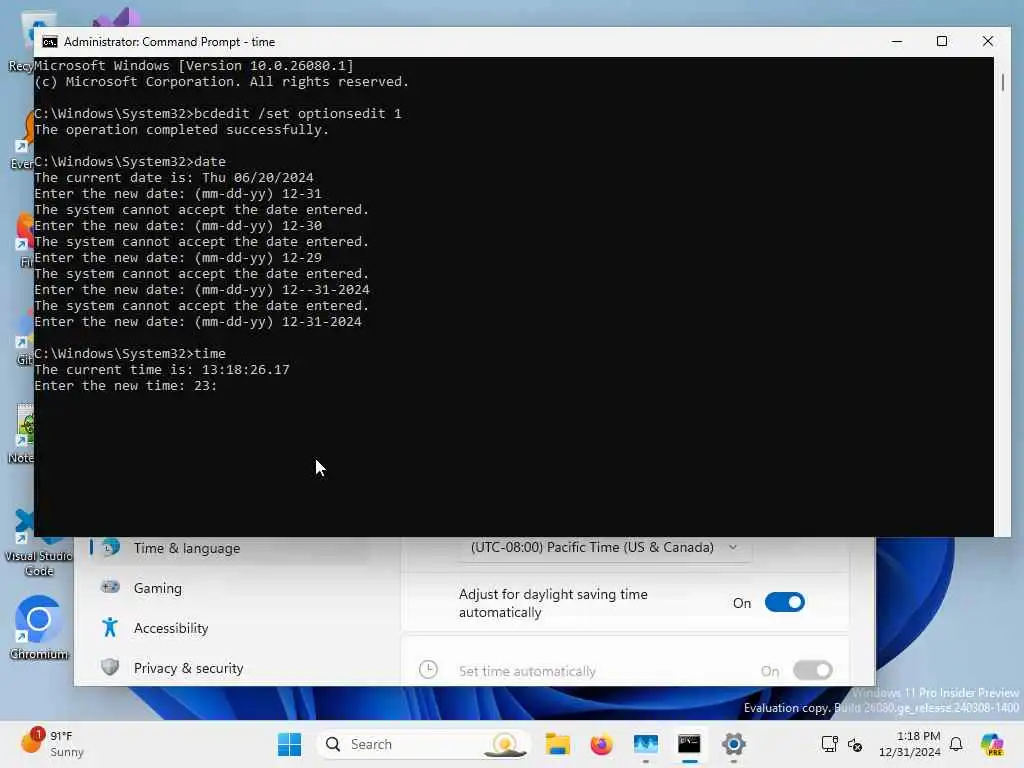Click the taskbar Search box
1024x768 pixels.
tap(423, 744)
